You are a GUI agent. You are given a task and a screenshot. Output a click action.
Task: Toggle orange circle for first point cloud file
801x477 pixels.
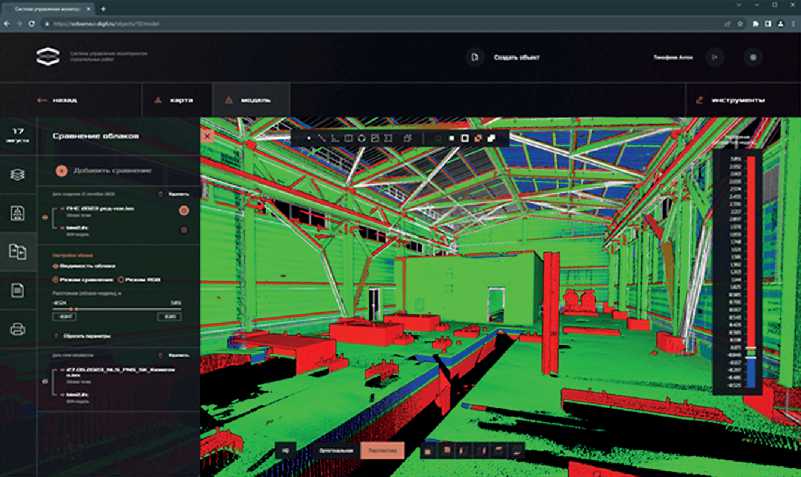184,210
